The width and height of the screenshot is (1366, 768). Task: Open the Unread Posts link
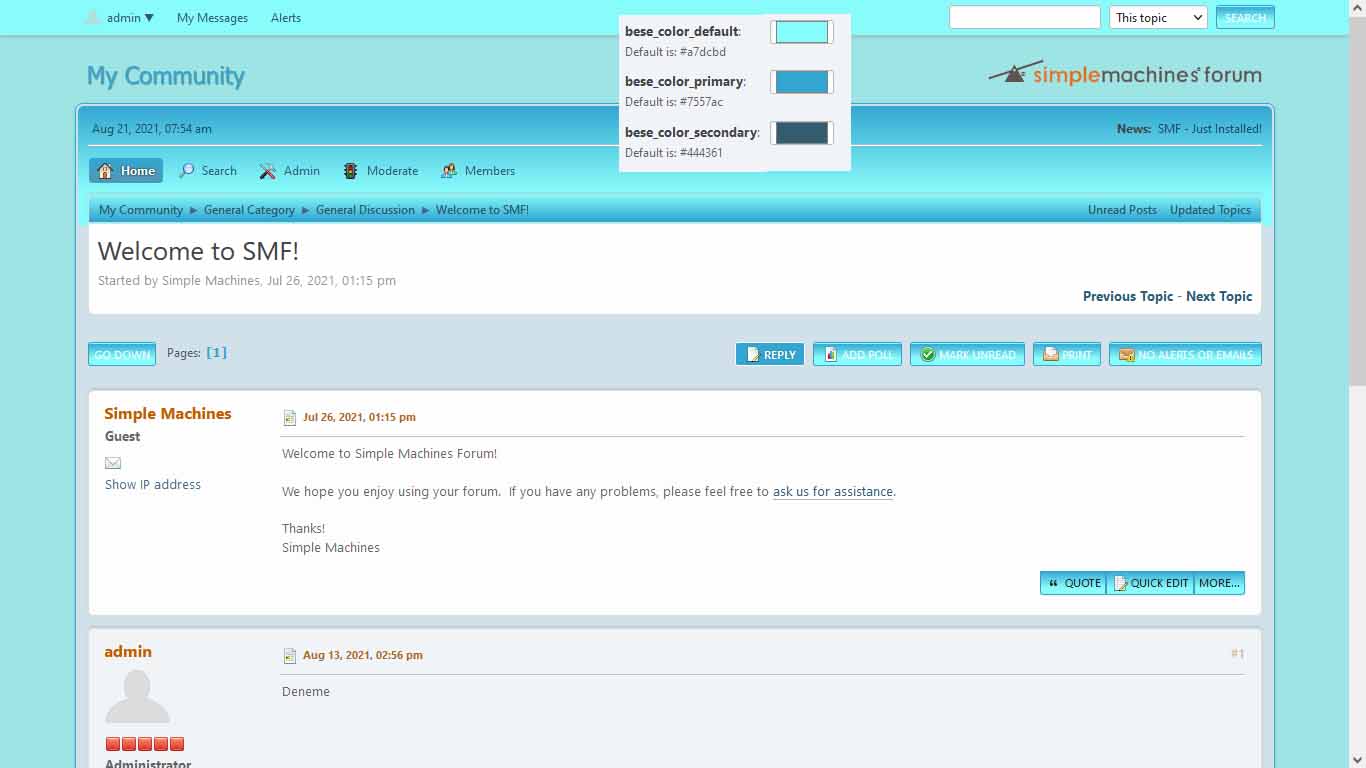coord(1122,210)
